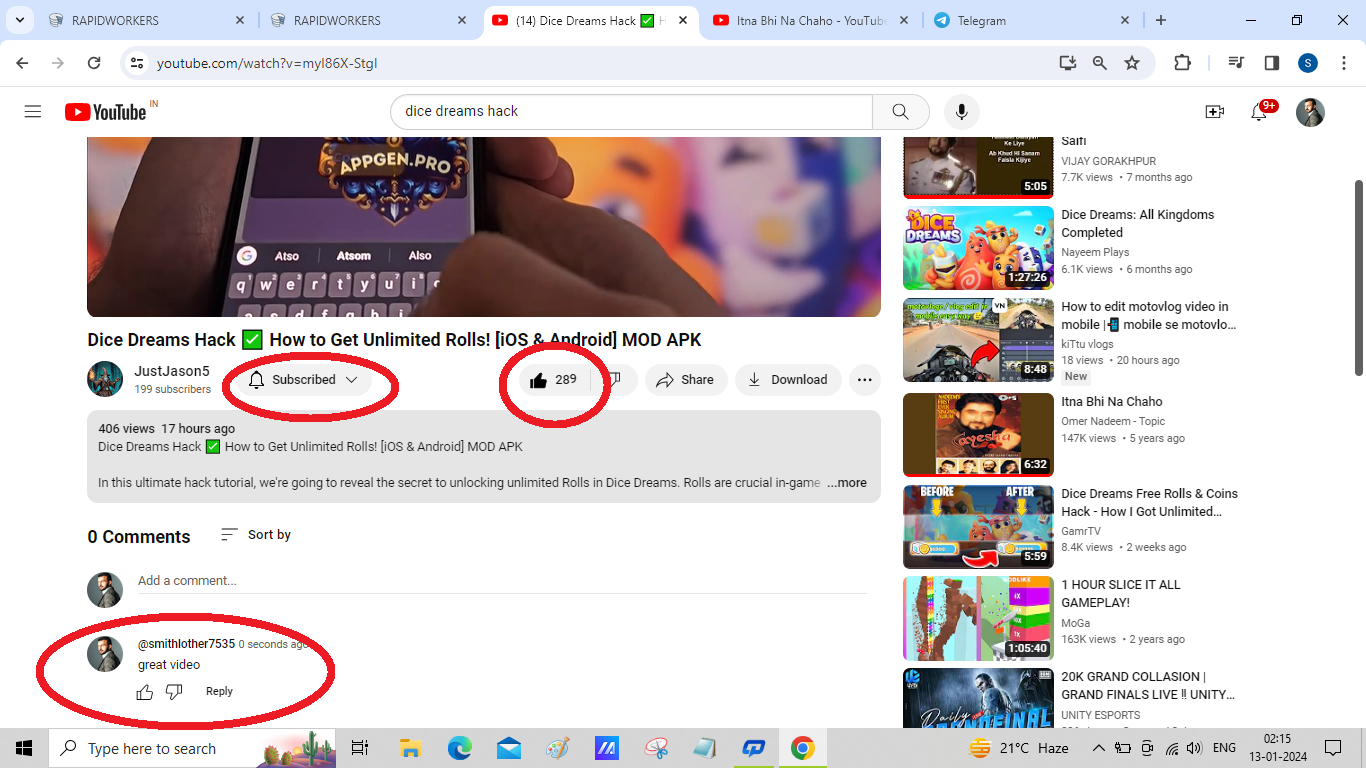Open Chrome three-dot menu
This screenshot has height=768, width=1366.
click(1343, 63)
